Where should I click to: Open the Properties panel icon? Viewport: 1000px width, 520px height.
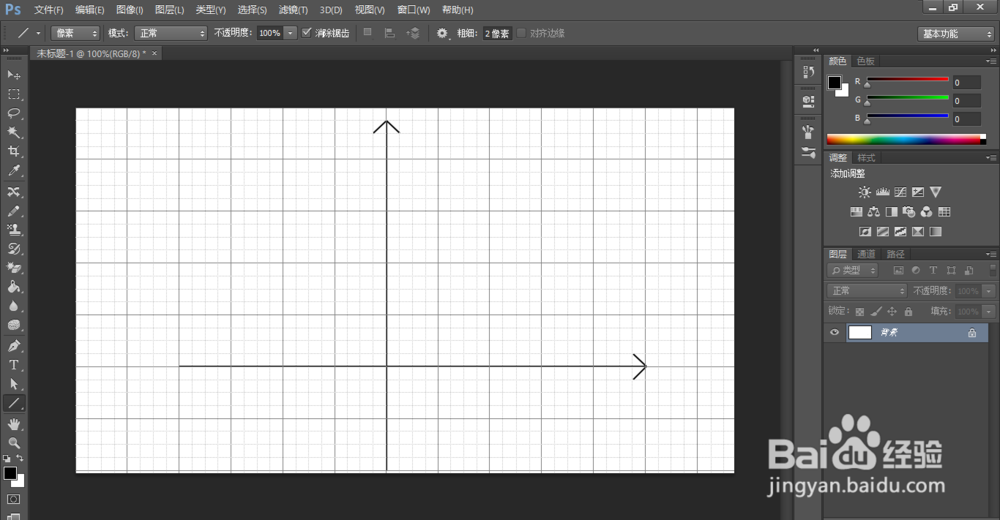[808, 101]
